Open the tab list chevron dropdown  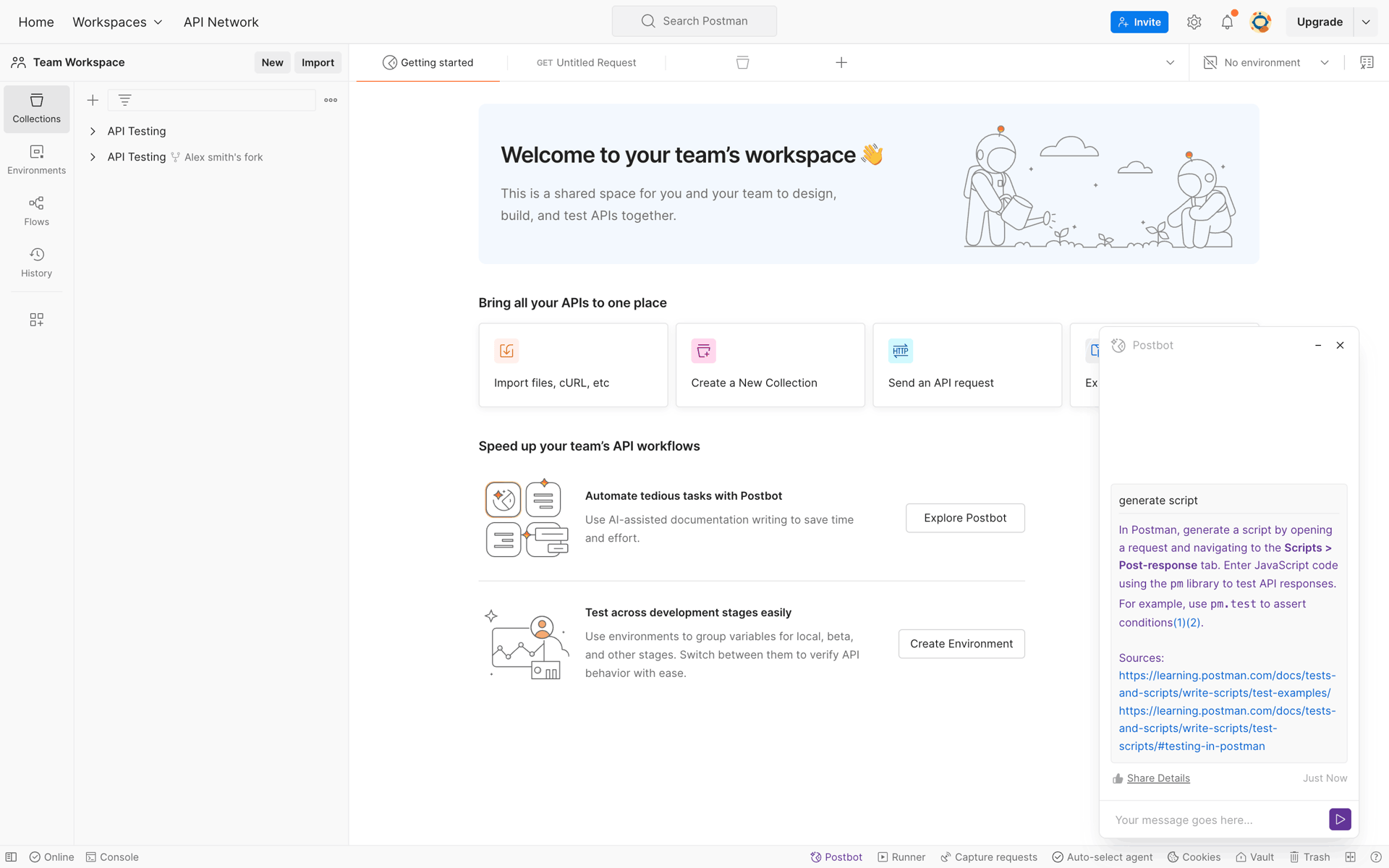tap(1170, 62)
